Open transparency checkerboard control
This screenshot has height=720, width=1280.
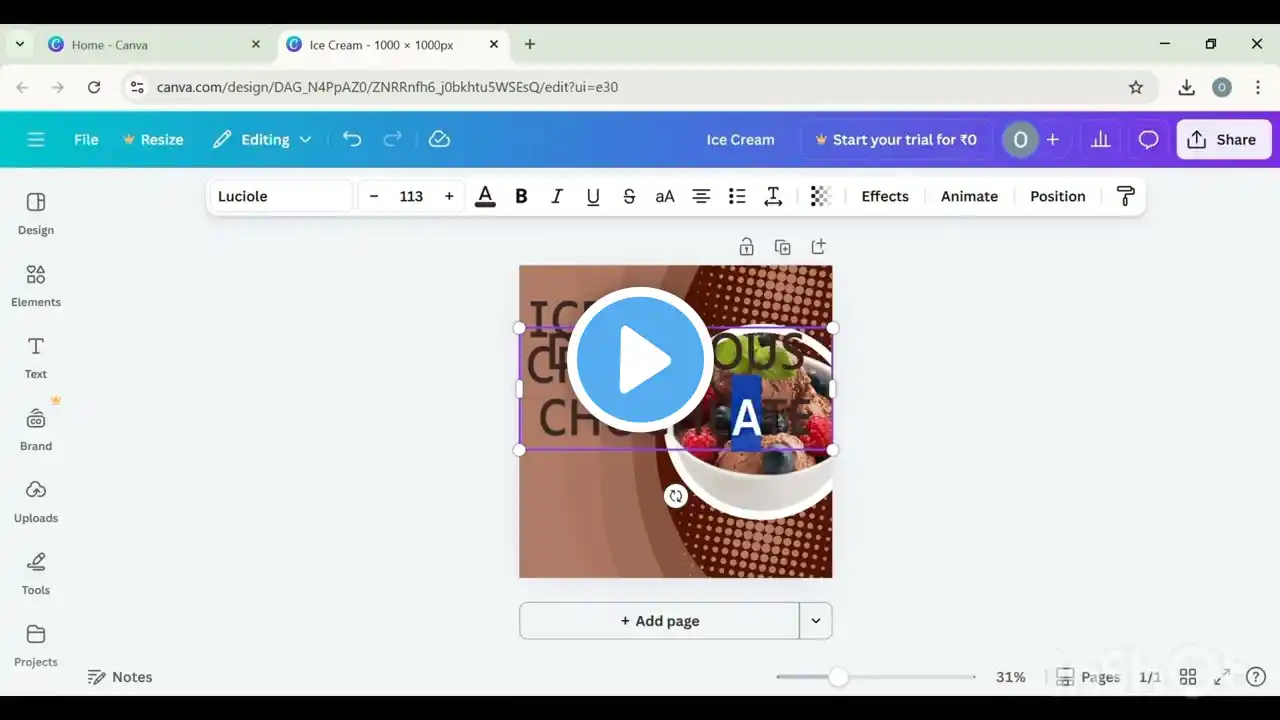[821, 196]
